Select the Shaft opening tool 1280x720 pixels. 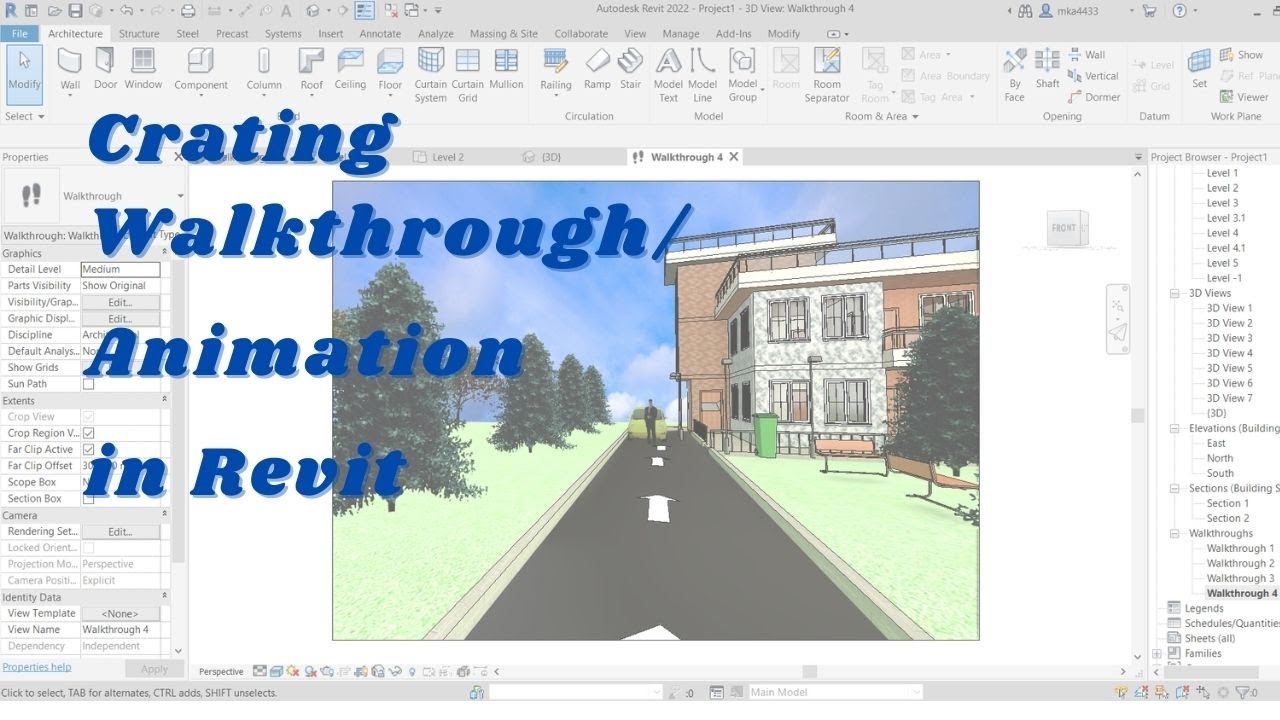tap(1047, 69)
